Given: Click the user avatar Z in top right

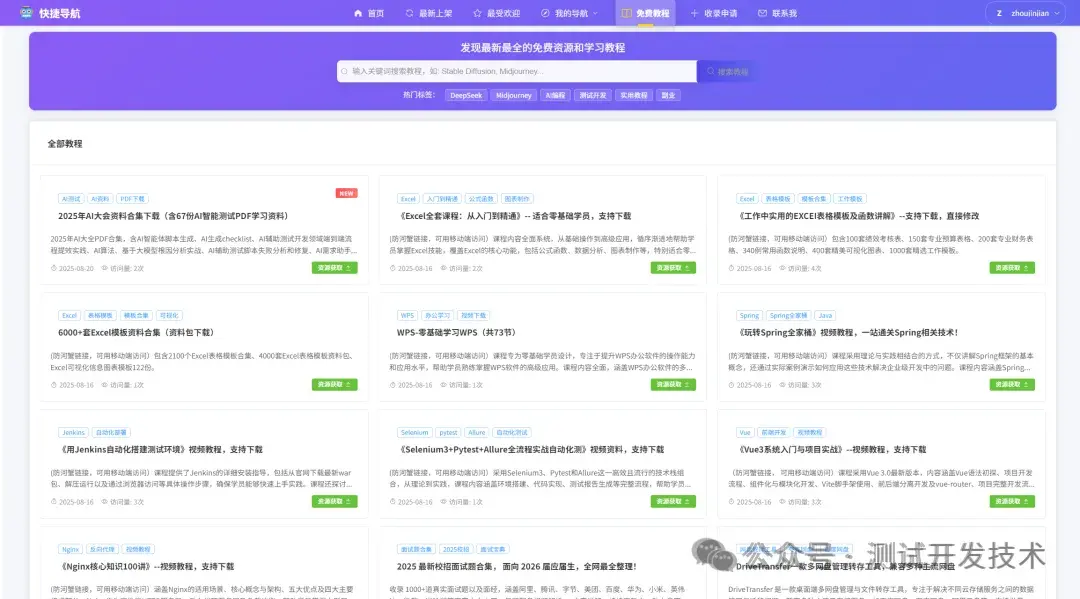Looking at the screenshot, I should click(x=999, y=13).
